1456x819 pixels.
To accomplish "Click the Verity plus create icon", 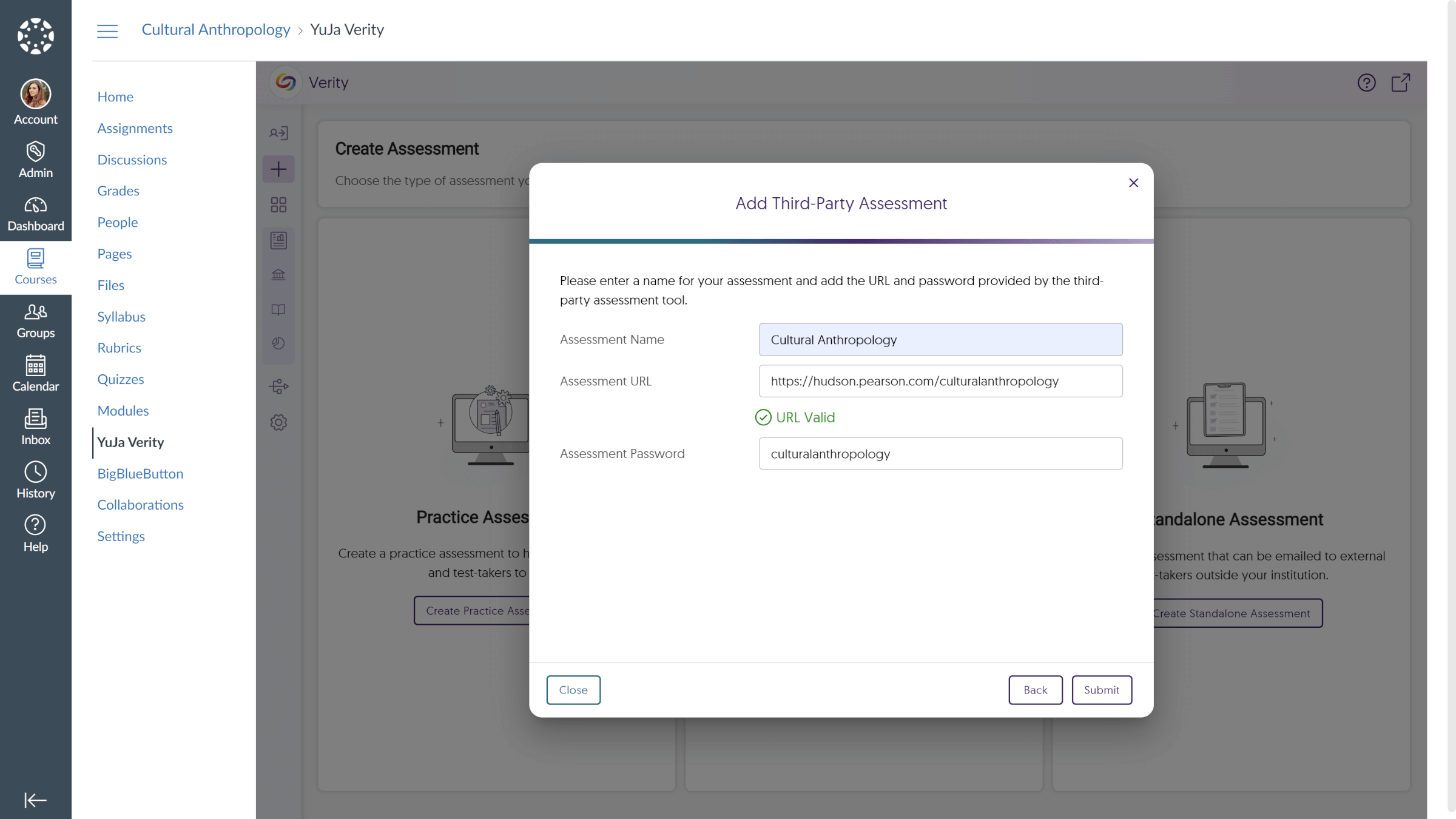I will coord(278,169).
